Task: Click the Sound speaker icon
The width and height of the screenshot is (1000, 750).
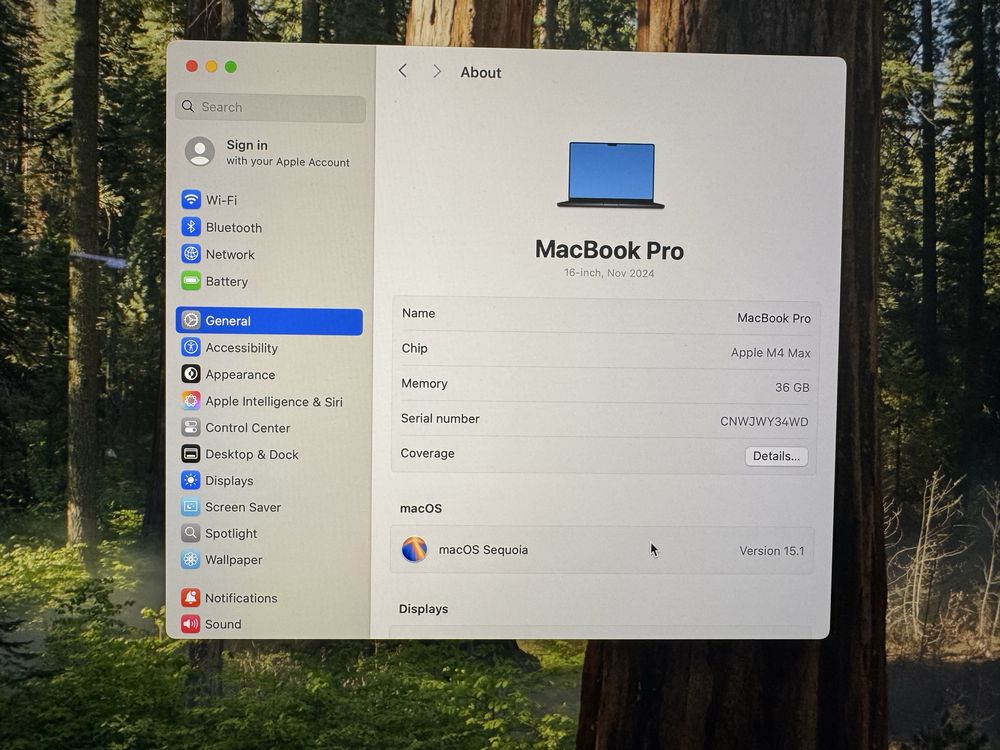Action: coord(191,624)
